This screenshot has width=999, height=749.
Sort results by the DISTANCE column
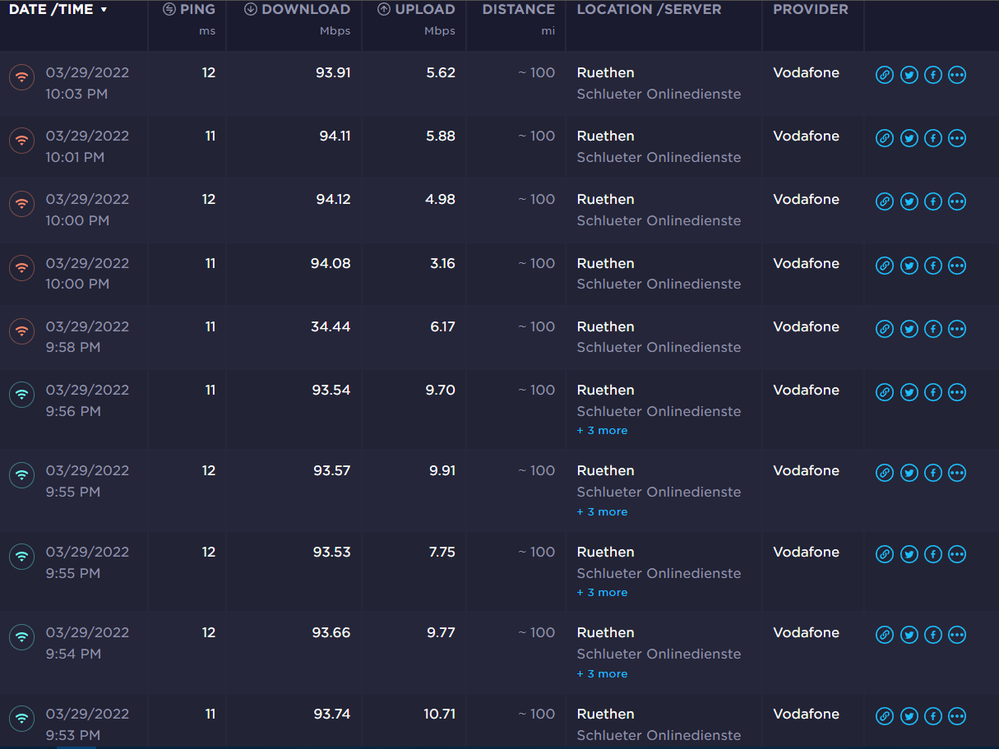pyautogui.click(x=519, y=10)
